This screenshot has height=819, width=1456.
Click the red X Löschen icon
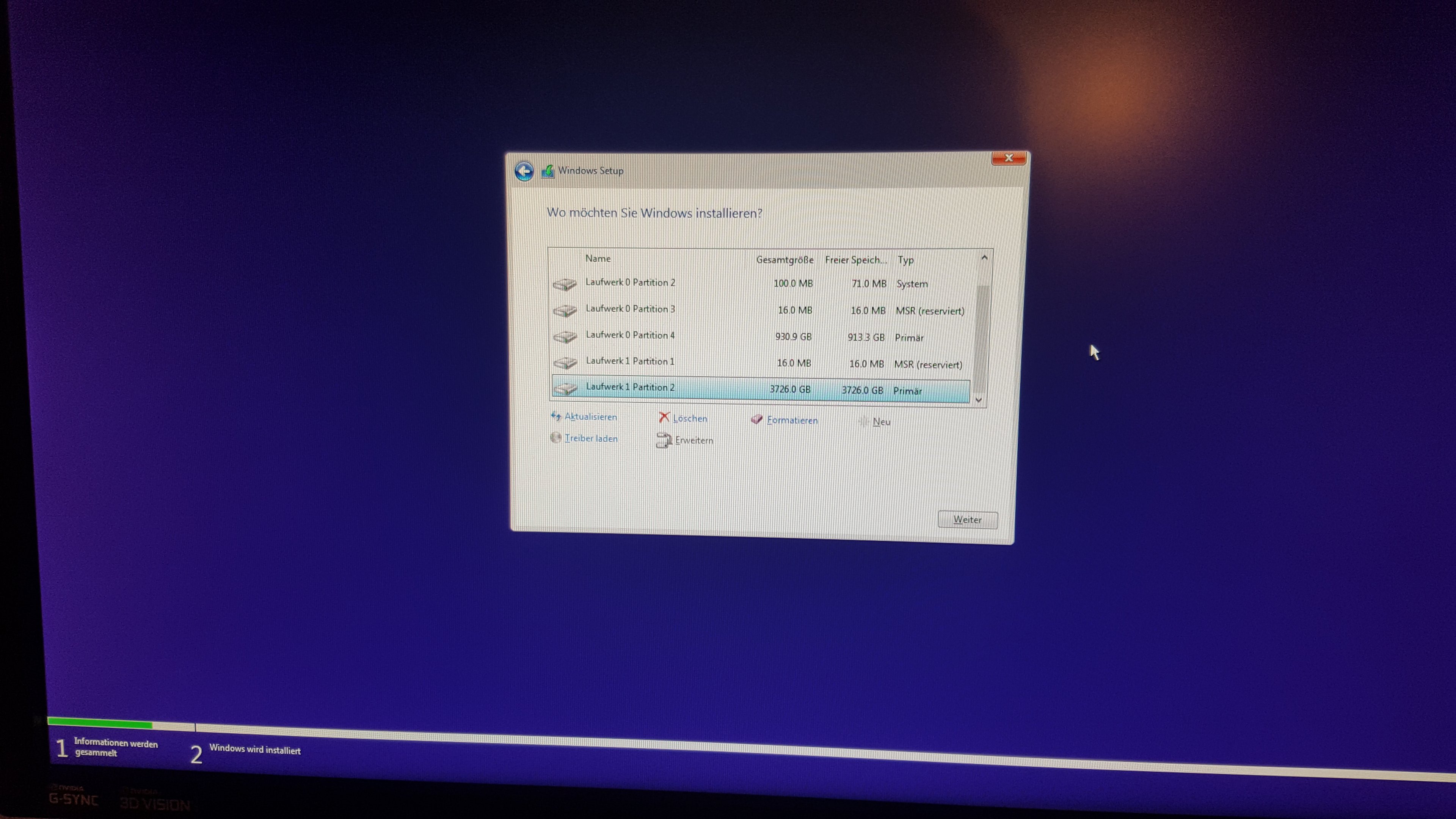664,418
